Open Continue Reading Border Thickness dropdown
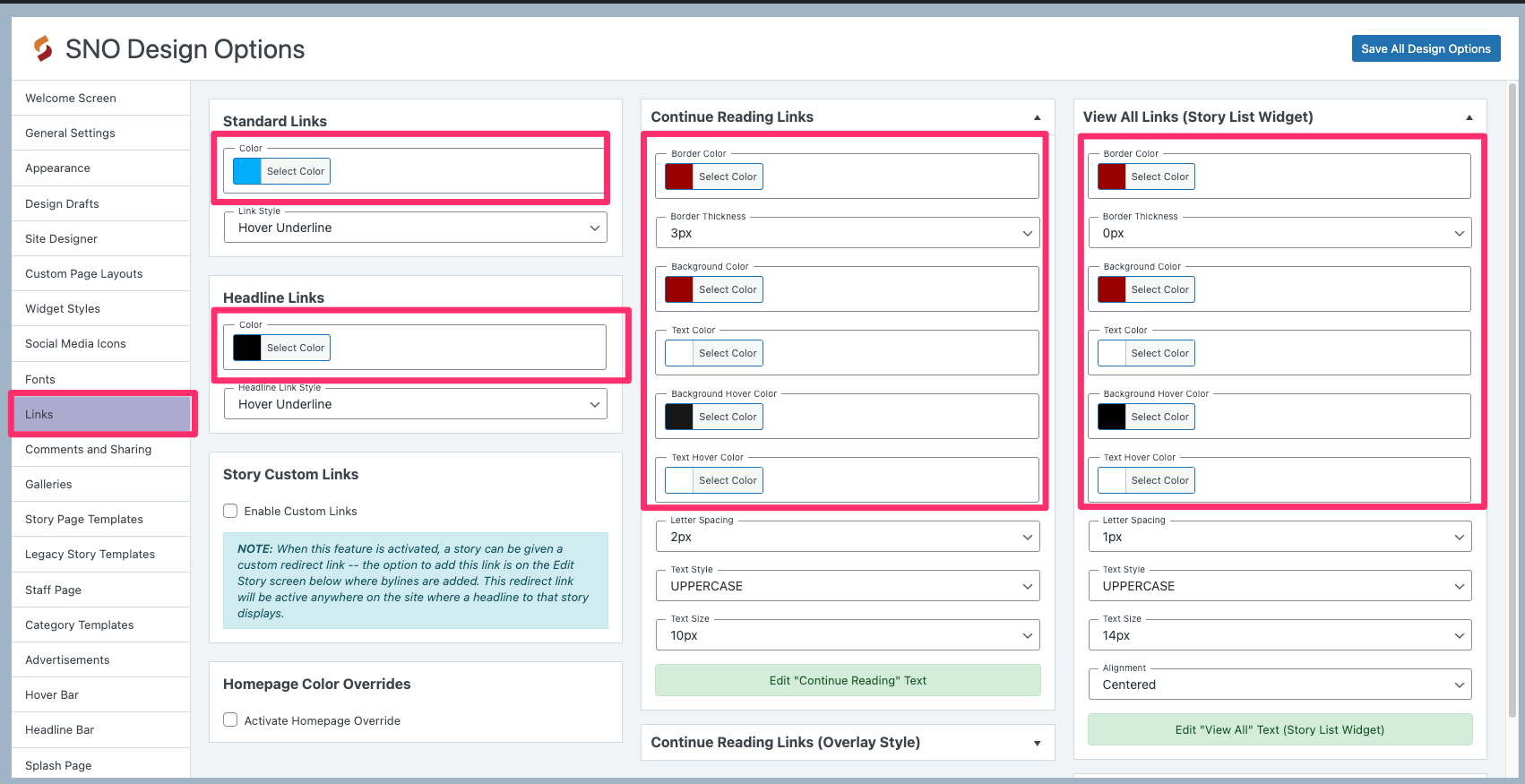 point(848,233)
